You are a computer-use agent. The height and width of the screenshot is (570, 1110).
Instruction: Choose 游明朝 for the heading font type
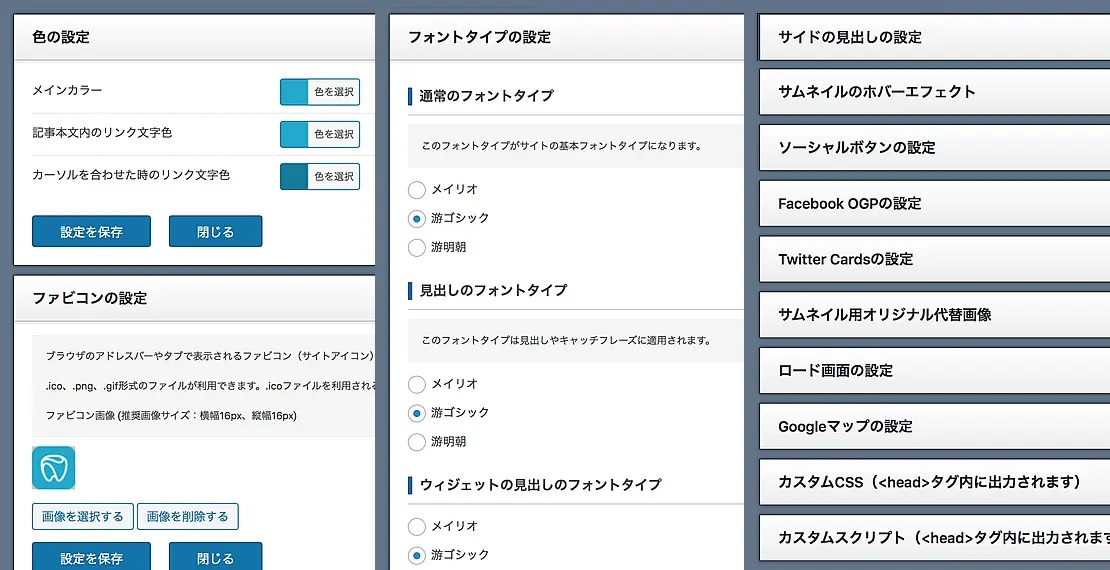(418, 442)
